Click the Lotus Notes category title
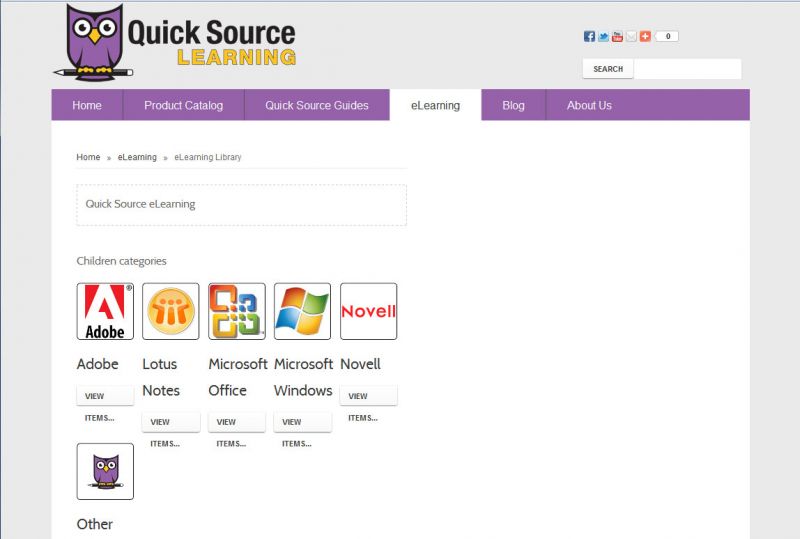 tap(161, 377)
